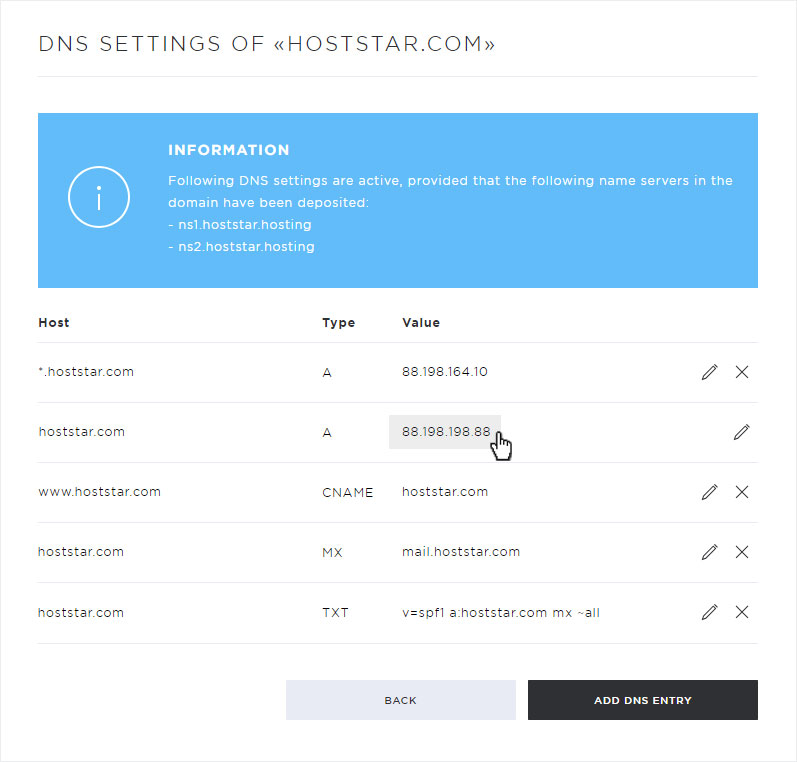797x762 pixels.
Task: Click the information circle icon
Action: 99,197
